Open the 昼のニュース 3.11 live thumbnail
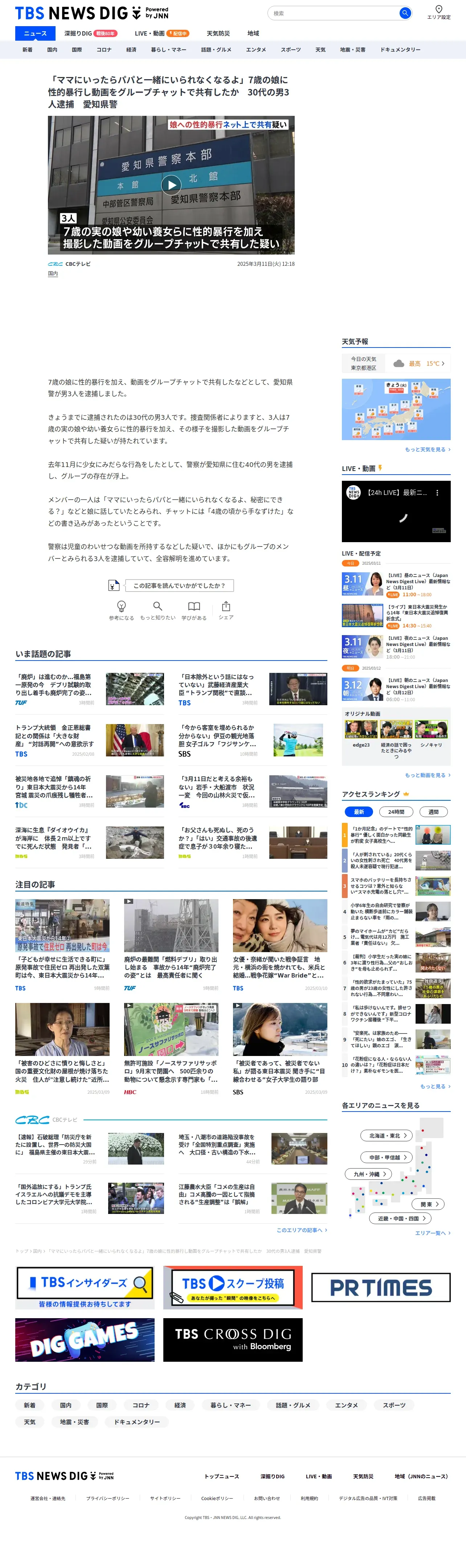Viewport: 466px width, 1568px height. click(363, 584)
